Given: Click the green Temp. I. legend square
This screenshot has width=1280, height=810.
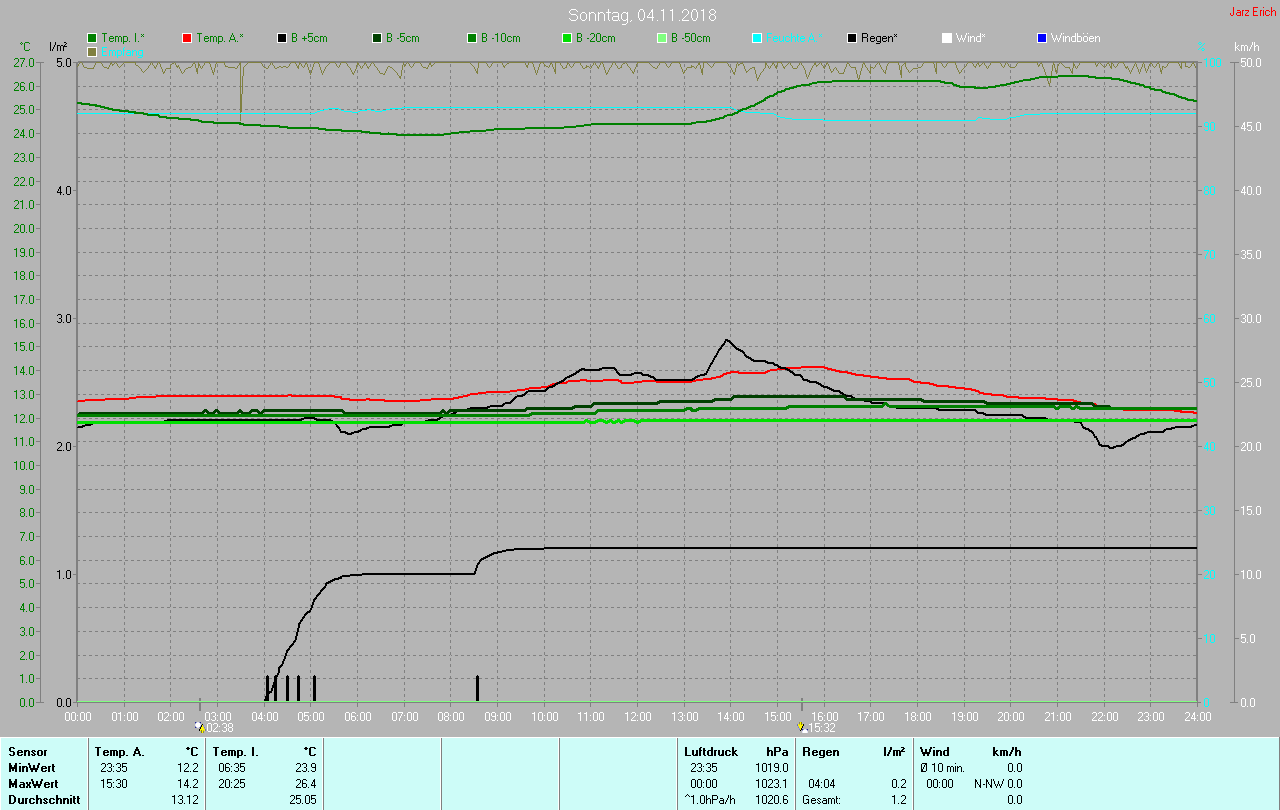Looking at the screenshot, I should 93,38.
